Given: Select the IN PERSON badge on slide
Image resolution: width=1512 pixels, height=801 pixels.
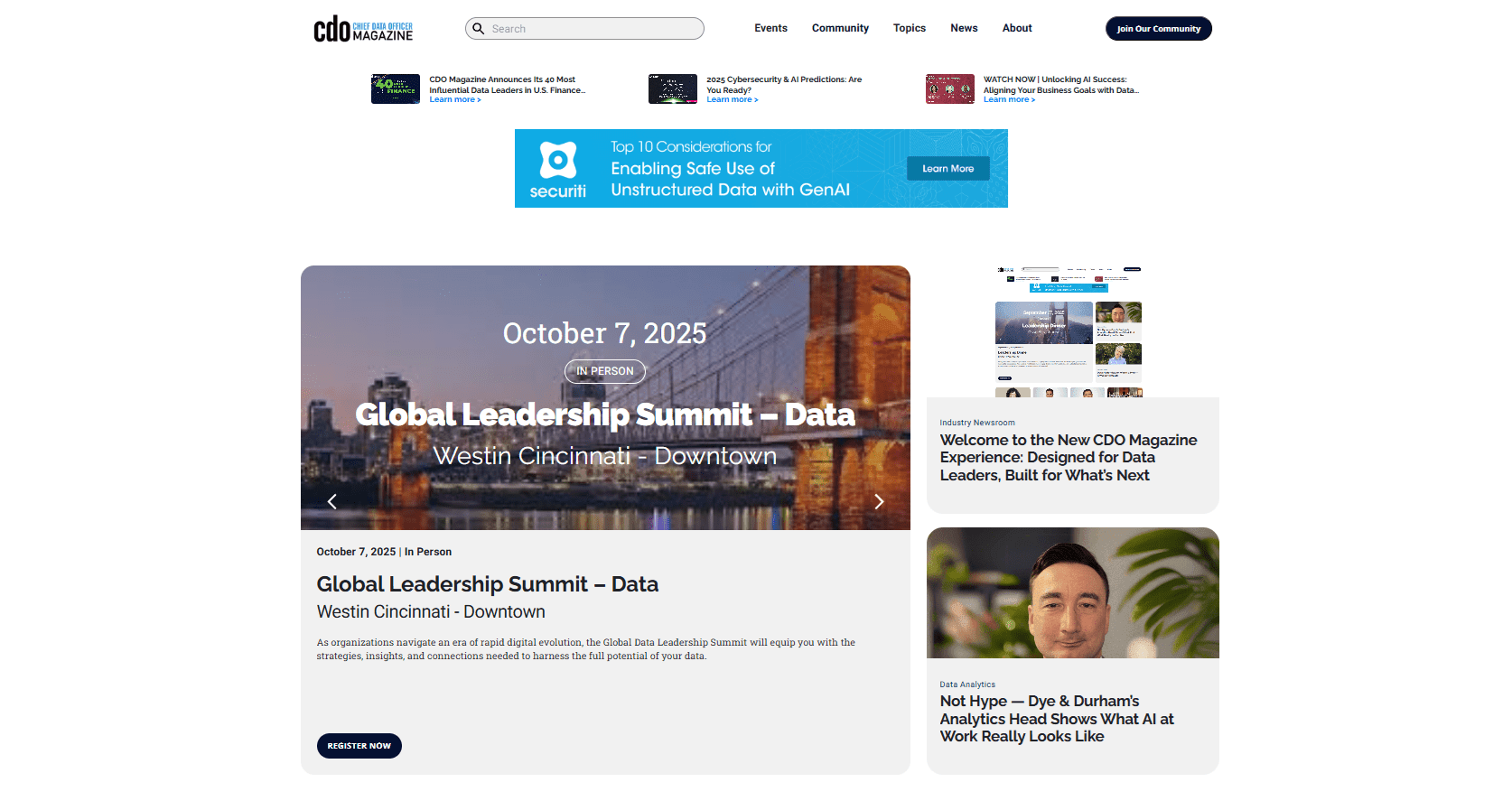Looking at the screenshot, I should pyautogui.click(x=605, y=371).
